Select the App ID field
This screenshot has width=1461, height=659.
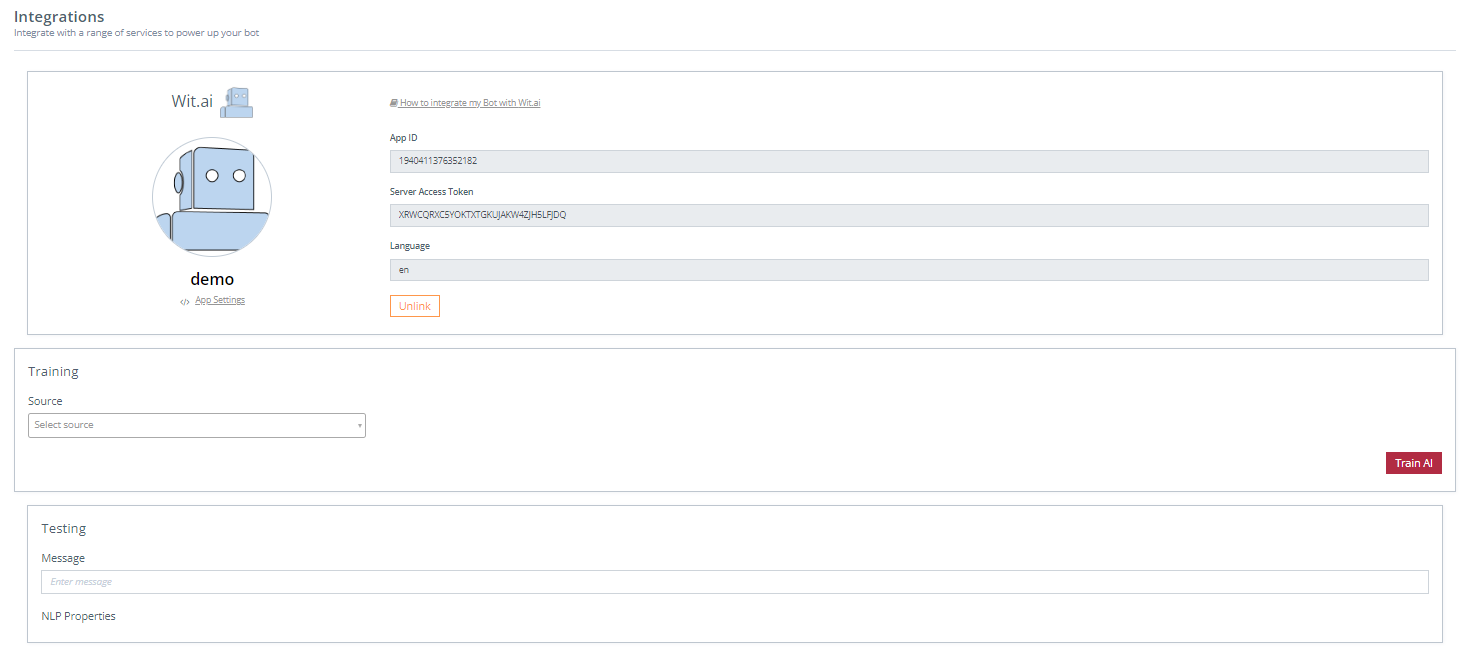(908, 161)
